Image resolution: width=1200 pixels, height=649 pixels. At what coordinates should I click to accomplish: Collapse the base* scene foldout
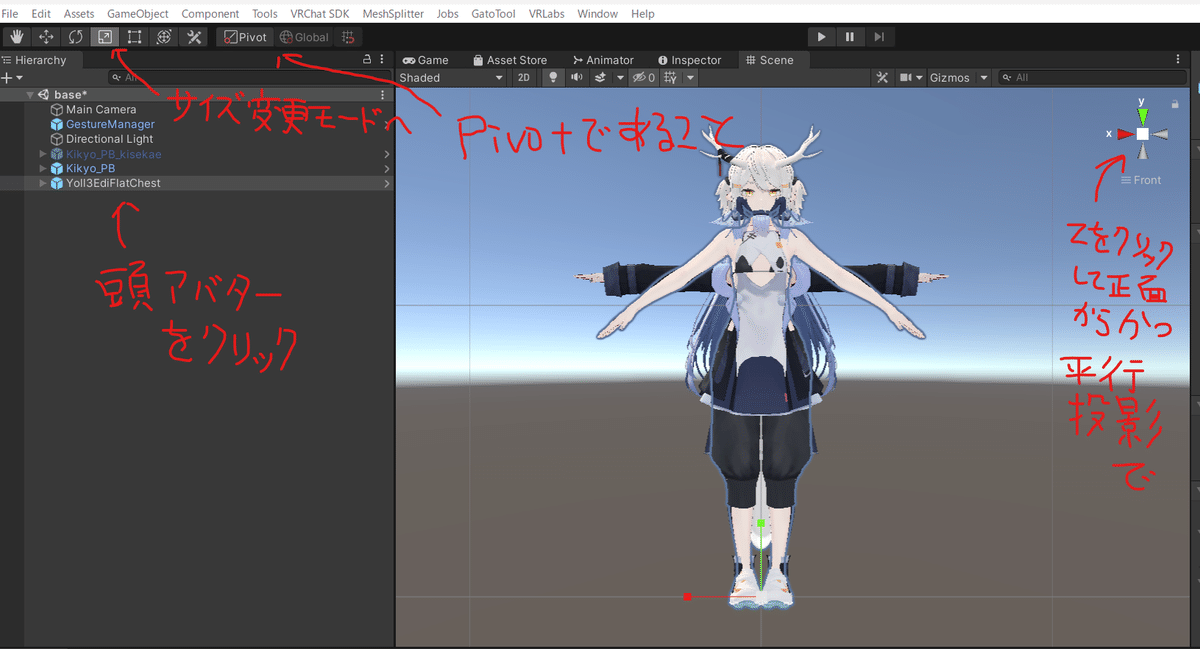pos(30,95)
